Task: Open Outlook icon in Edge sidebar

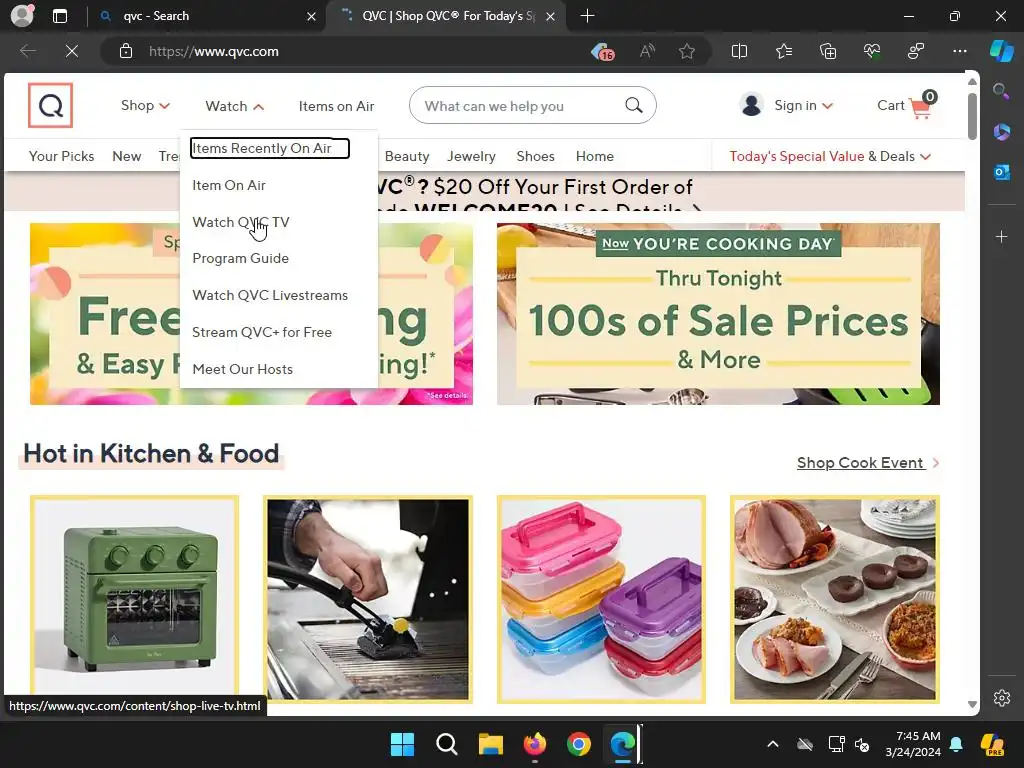Action: tap(1001, 172)
